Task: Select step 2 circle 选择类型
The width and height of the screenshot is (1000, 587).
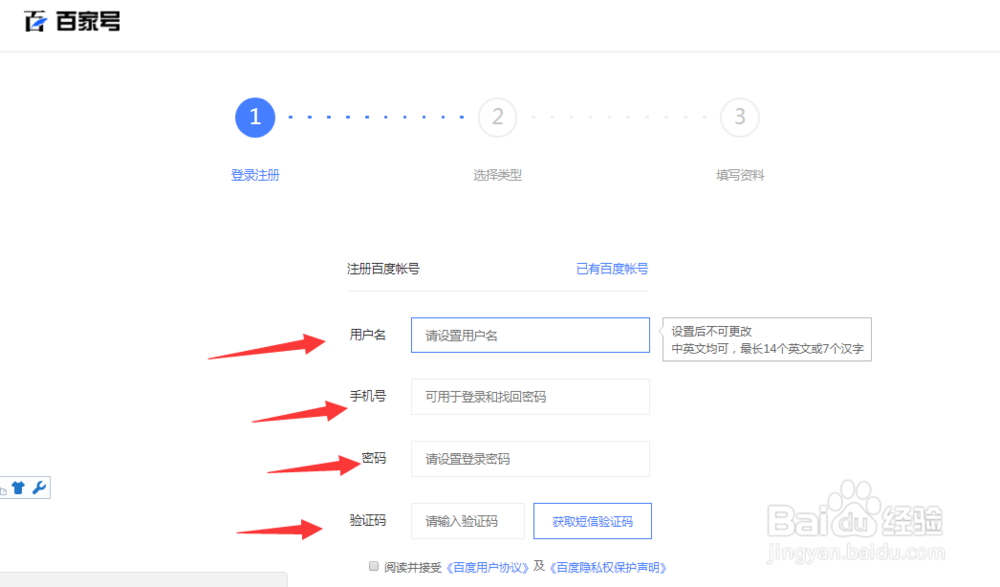Action: 497,117
